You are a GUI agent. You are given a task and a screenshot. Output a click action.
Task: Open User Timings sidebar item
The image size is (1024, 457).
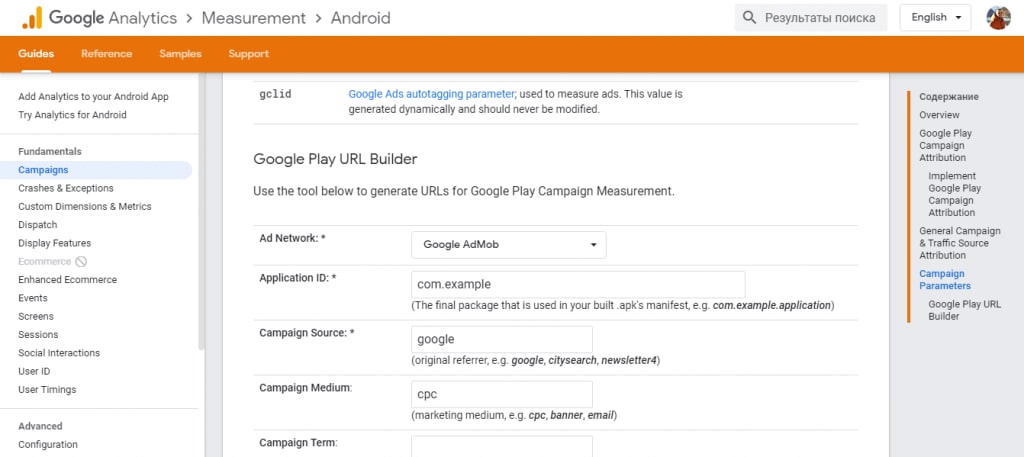(x=47, y=389)
